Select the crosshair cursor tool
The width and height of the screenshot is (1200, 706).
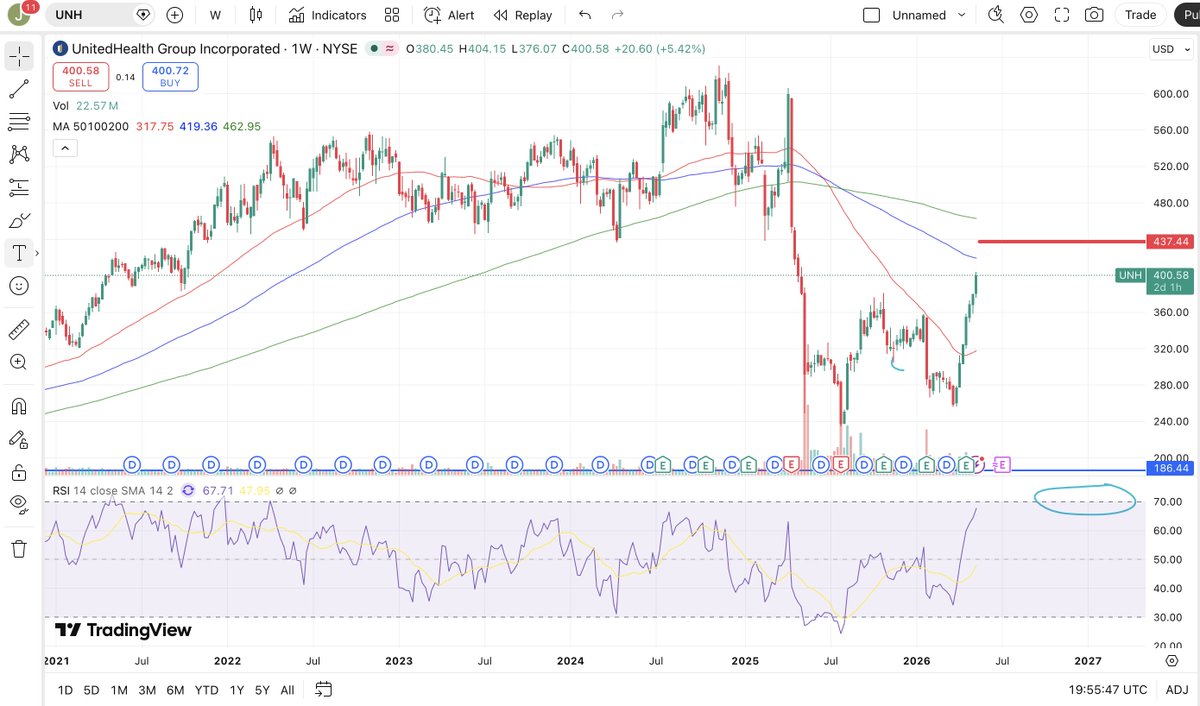click(x=19, y=56)
